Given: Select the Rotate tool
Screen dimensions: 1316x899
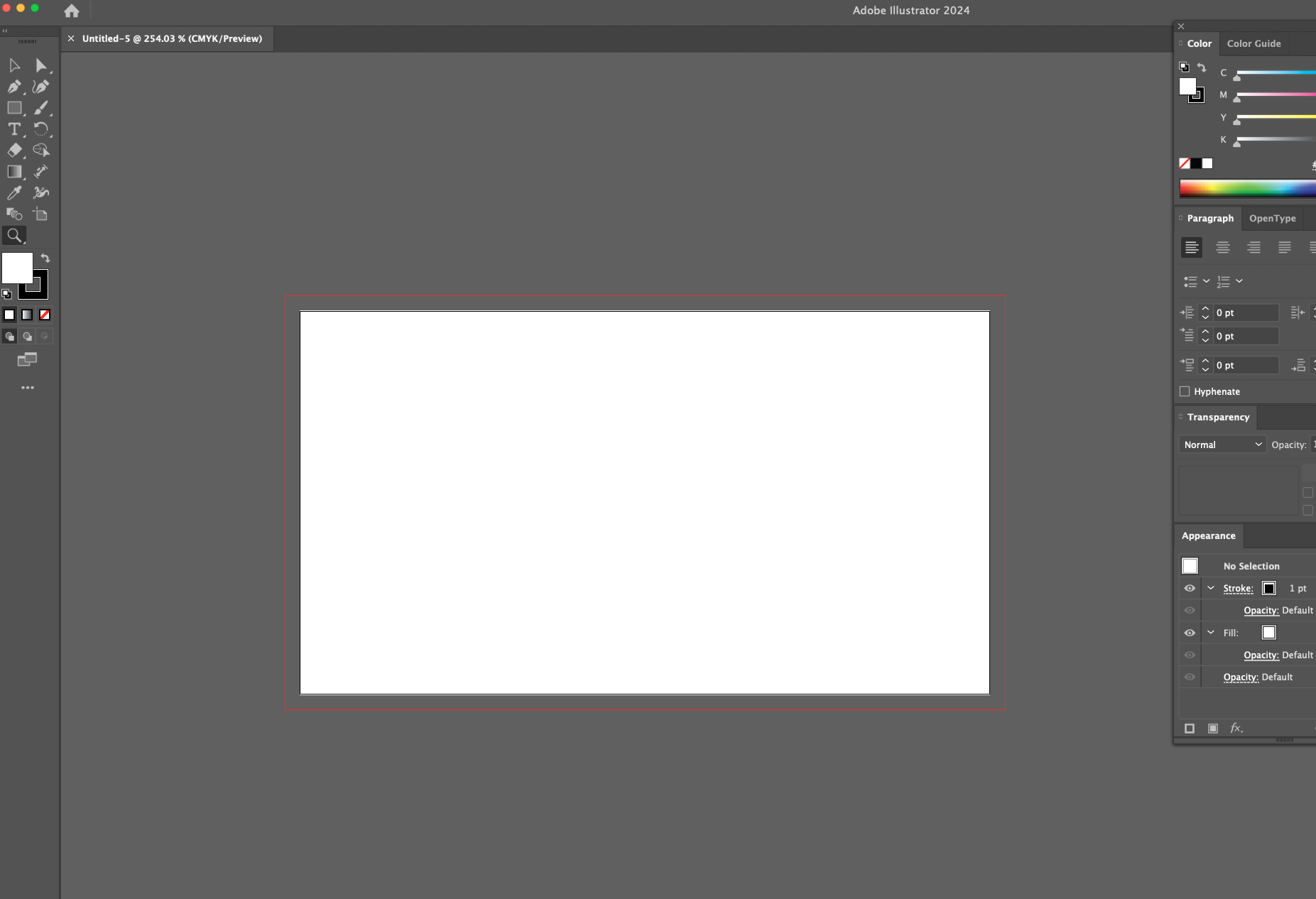Looking at the screenshot, I should click(41, 129).
